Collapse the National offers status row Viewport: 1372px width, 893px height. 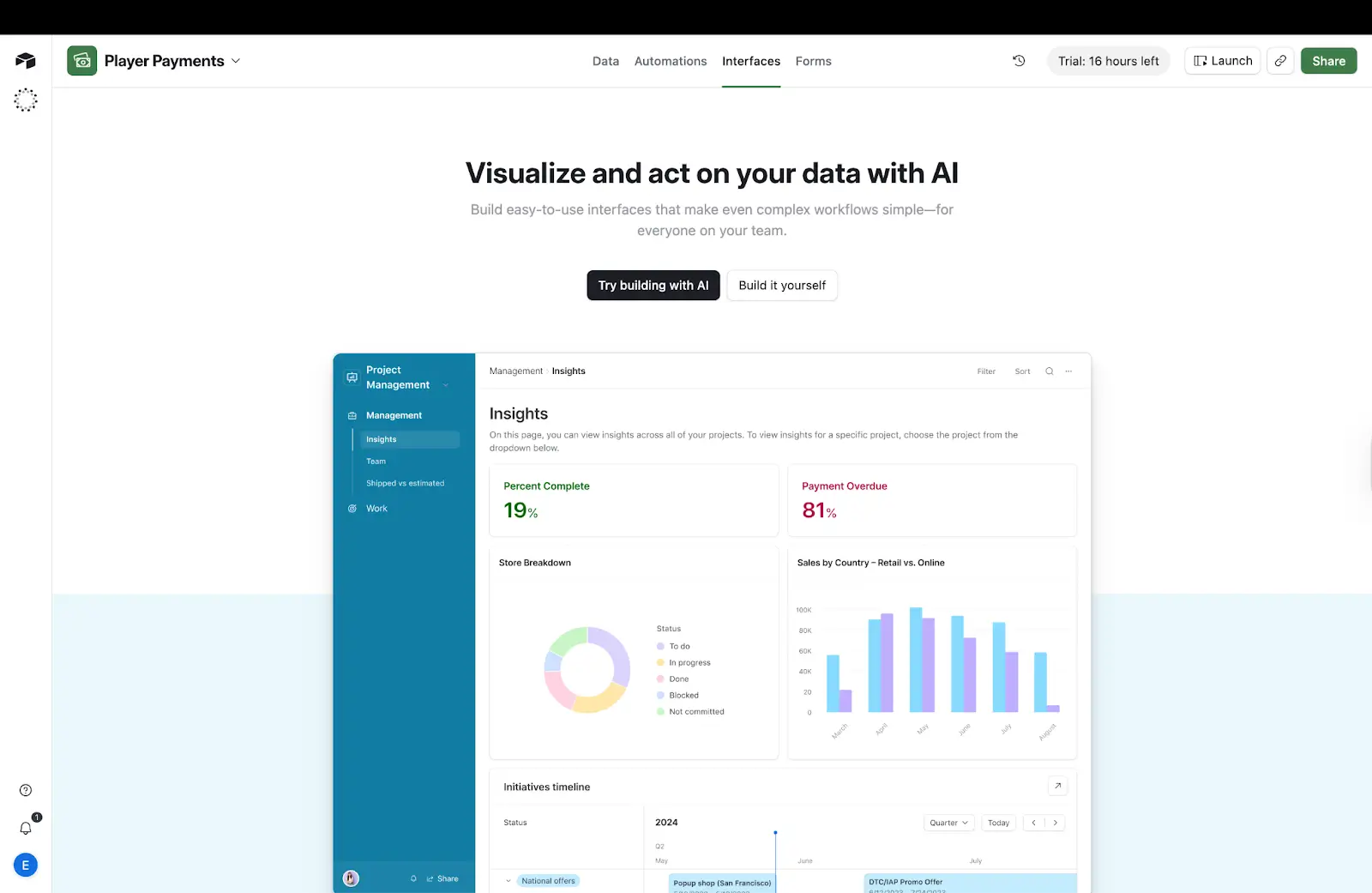510,880
